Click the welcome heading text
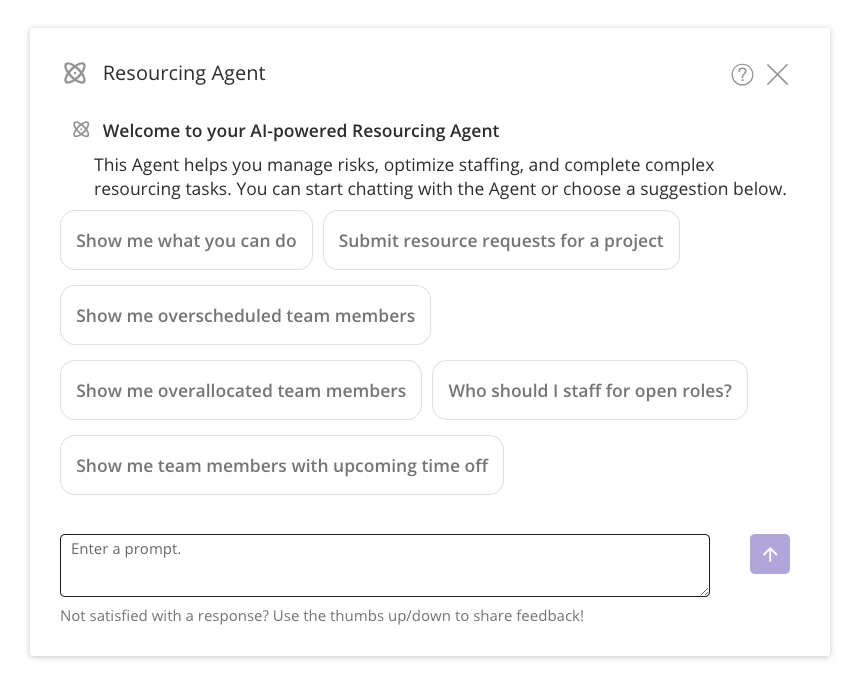The height and width of the screenshot is (684, 859). pos(300,130)
